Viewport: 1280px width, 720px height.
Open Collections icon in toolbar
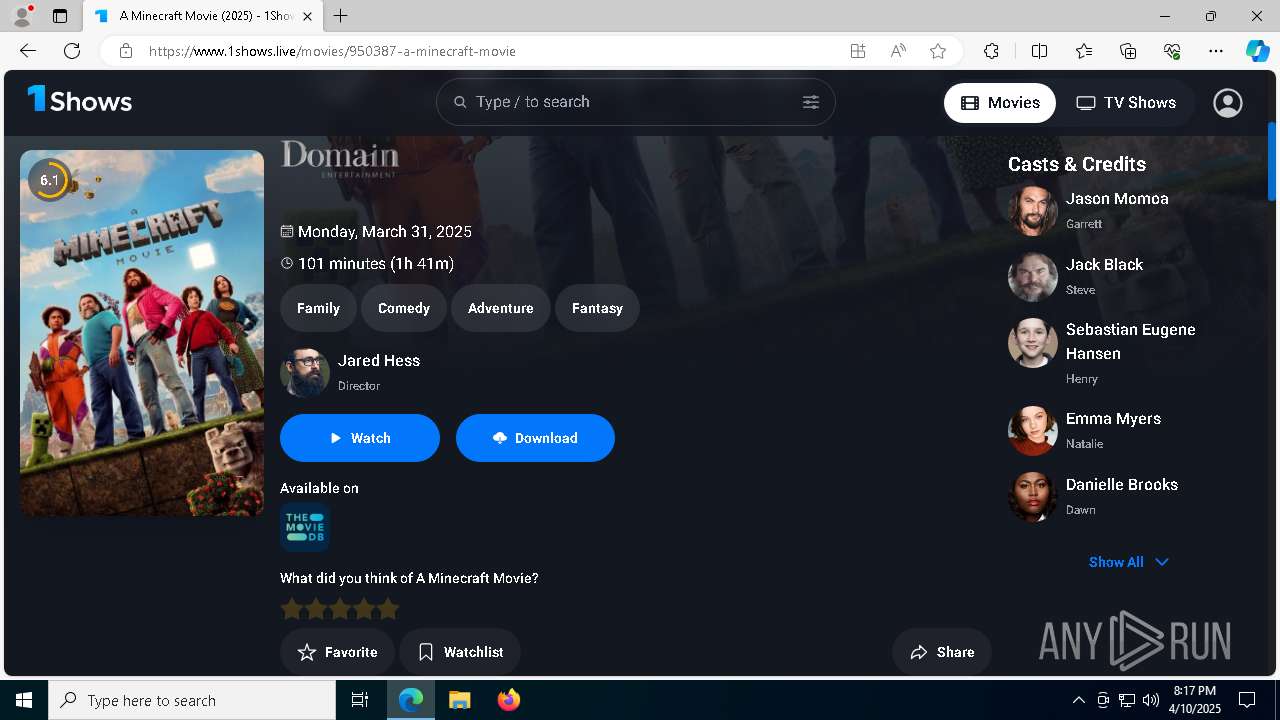pos(1128,51)
